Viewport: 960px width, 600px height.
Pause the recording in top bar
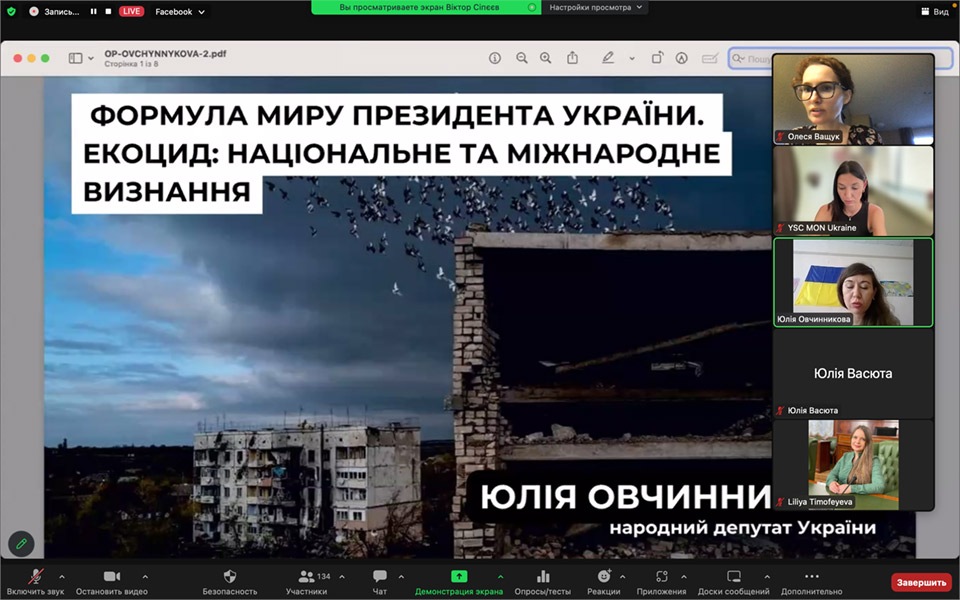94,12
